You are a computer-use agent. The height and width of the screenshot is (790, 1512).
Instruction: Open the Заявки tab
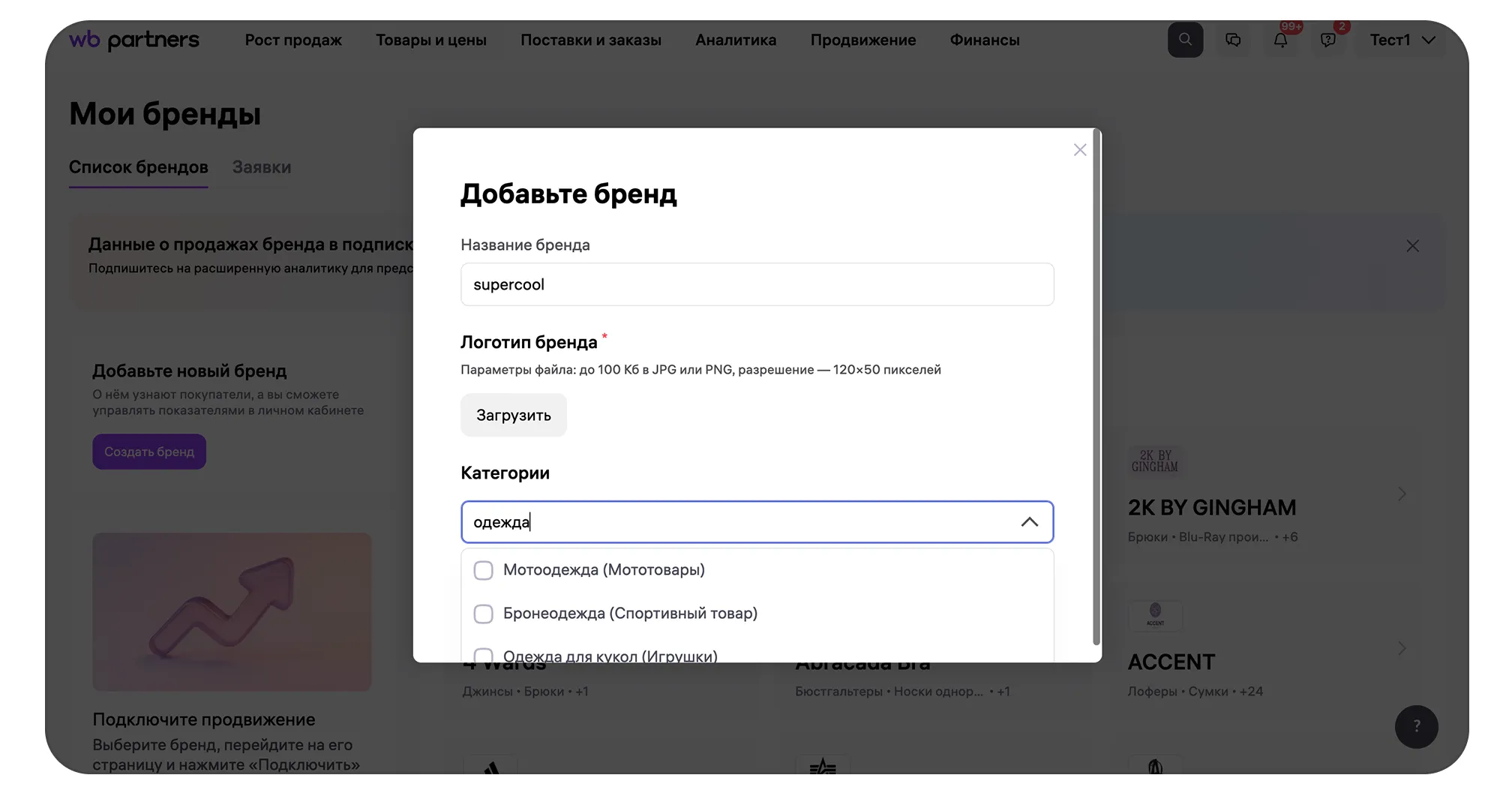pos(261,167)
